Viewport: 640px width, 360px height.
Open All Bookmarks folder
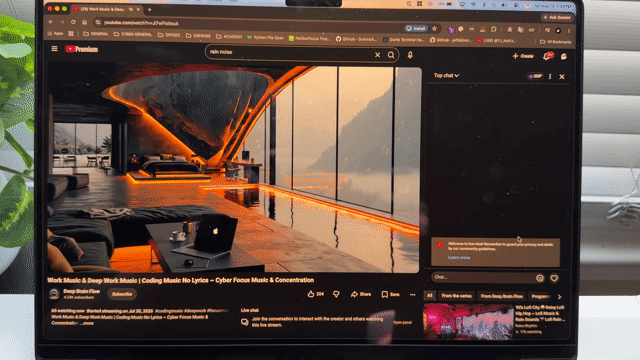pyautogui.click(x=556, y=42)
